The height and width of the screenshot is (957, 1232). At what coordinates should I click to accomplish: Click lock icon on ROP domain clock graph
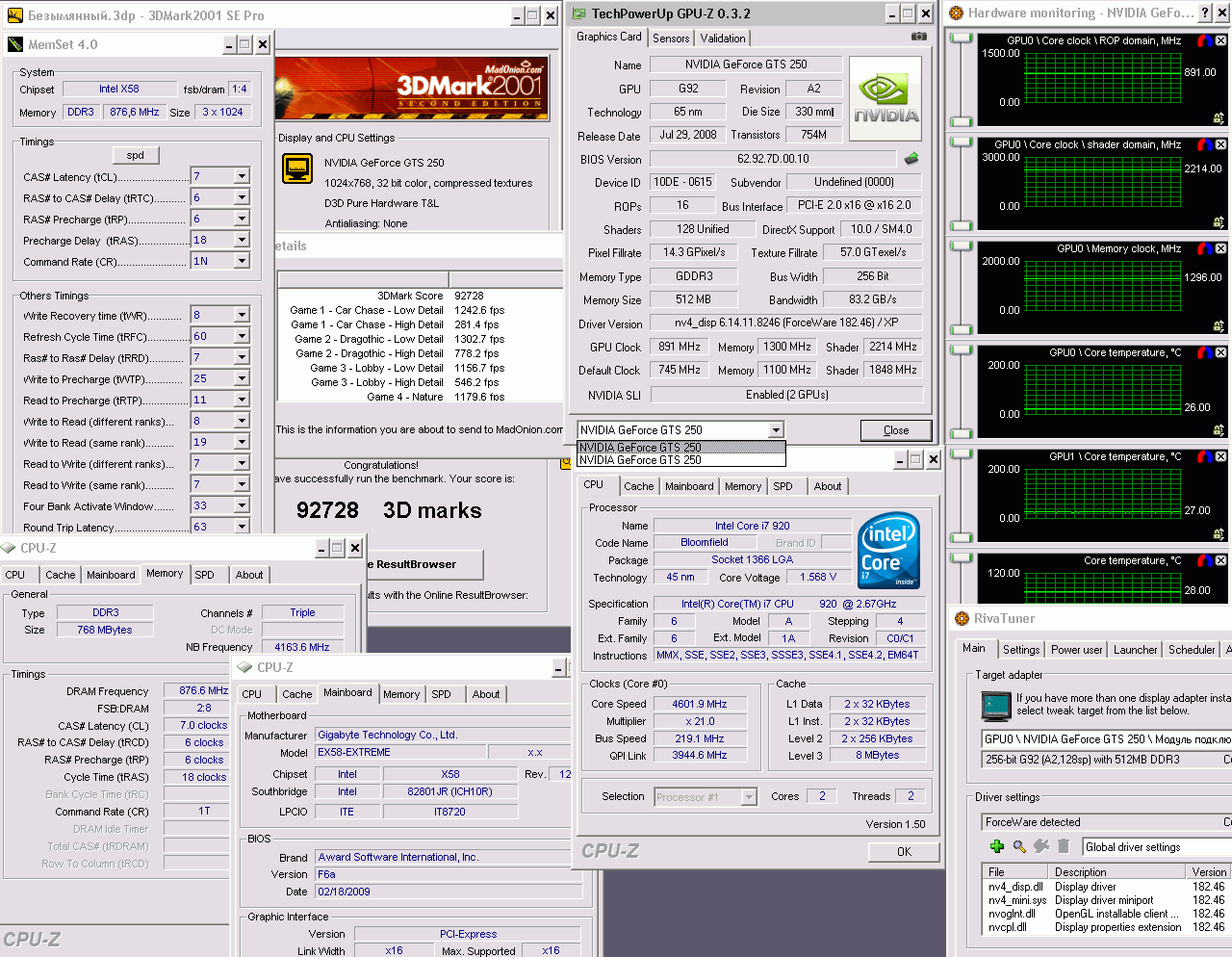pos(1219,118)
